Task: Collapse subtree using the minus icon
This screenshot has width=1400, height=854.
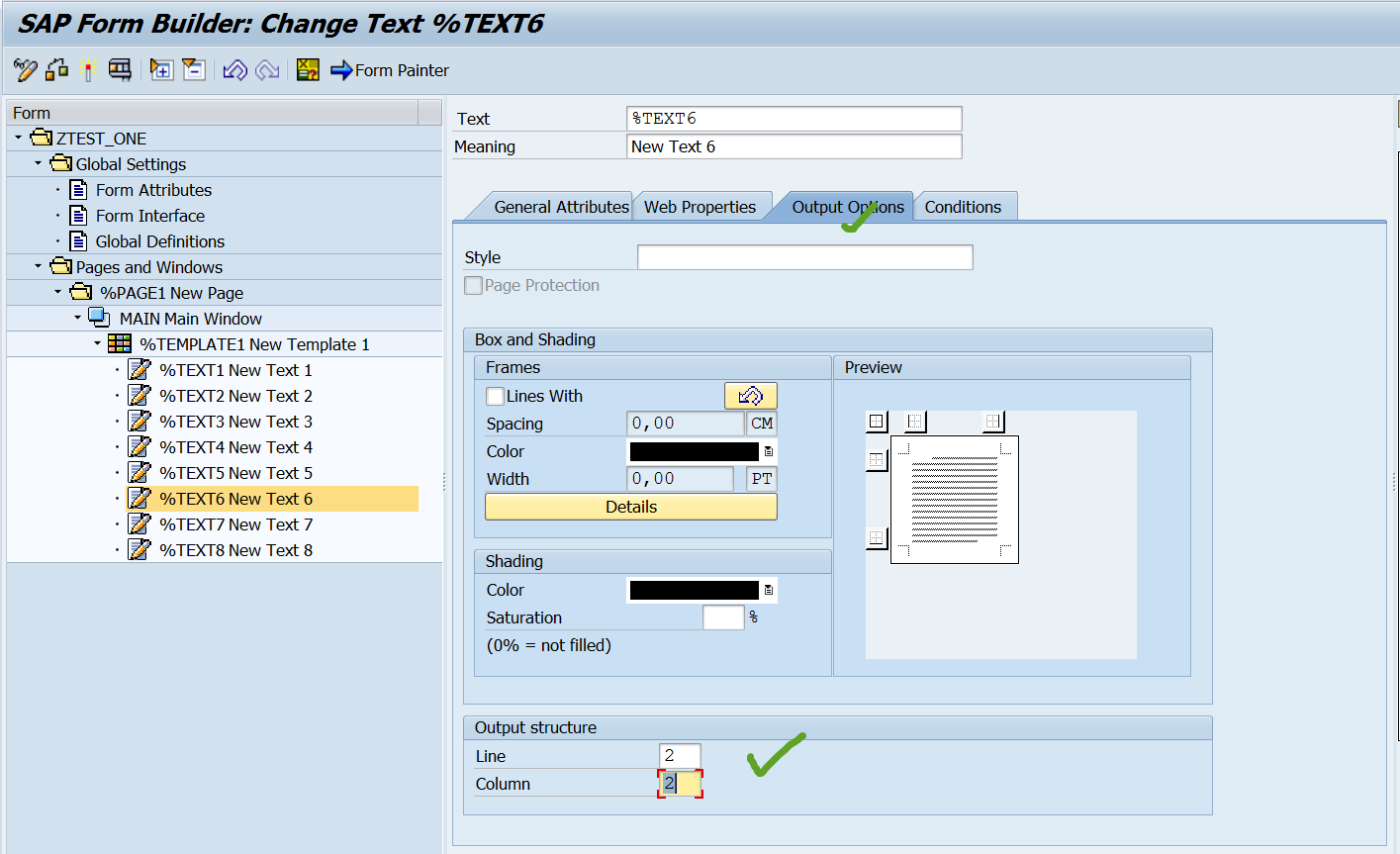Action: point(194,69)
